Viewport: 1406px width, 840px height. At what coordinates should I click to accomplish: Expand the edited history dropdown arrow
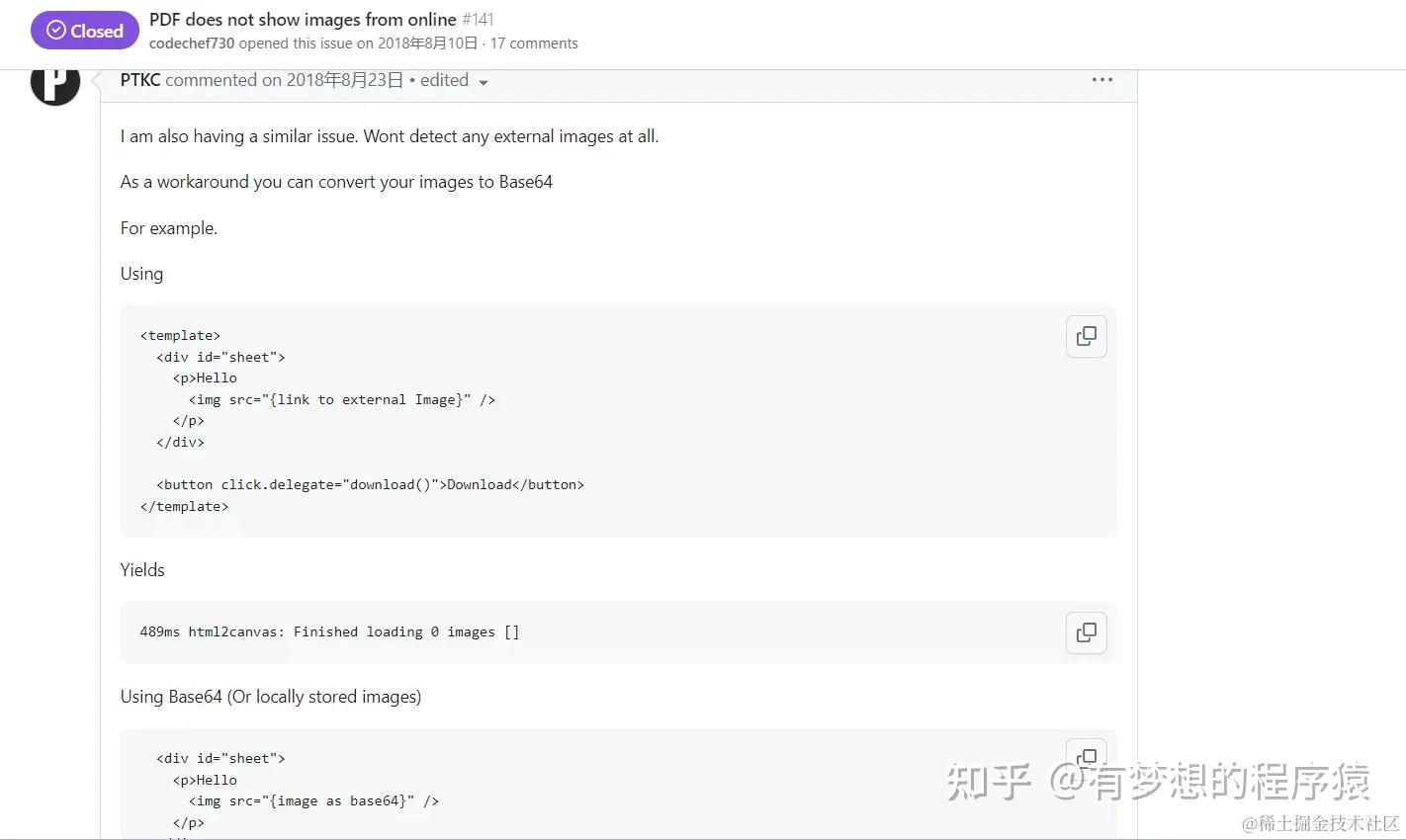pos(483,83)
